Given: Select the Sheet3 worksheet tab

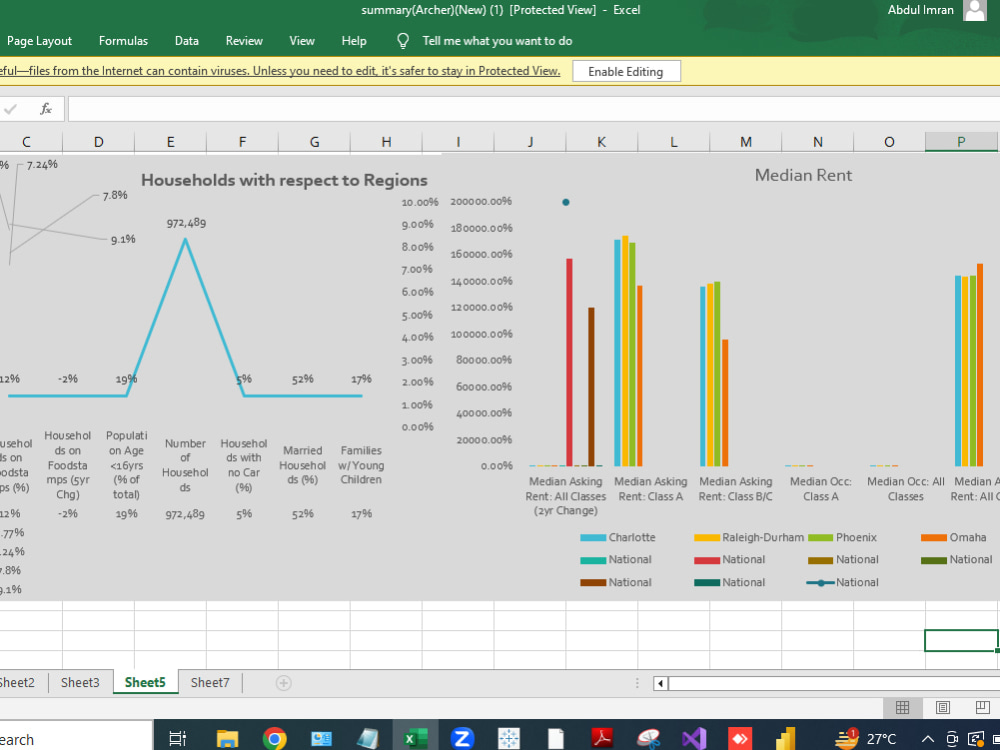Looking at the screenshot, I should (80, 682).
